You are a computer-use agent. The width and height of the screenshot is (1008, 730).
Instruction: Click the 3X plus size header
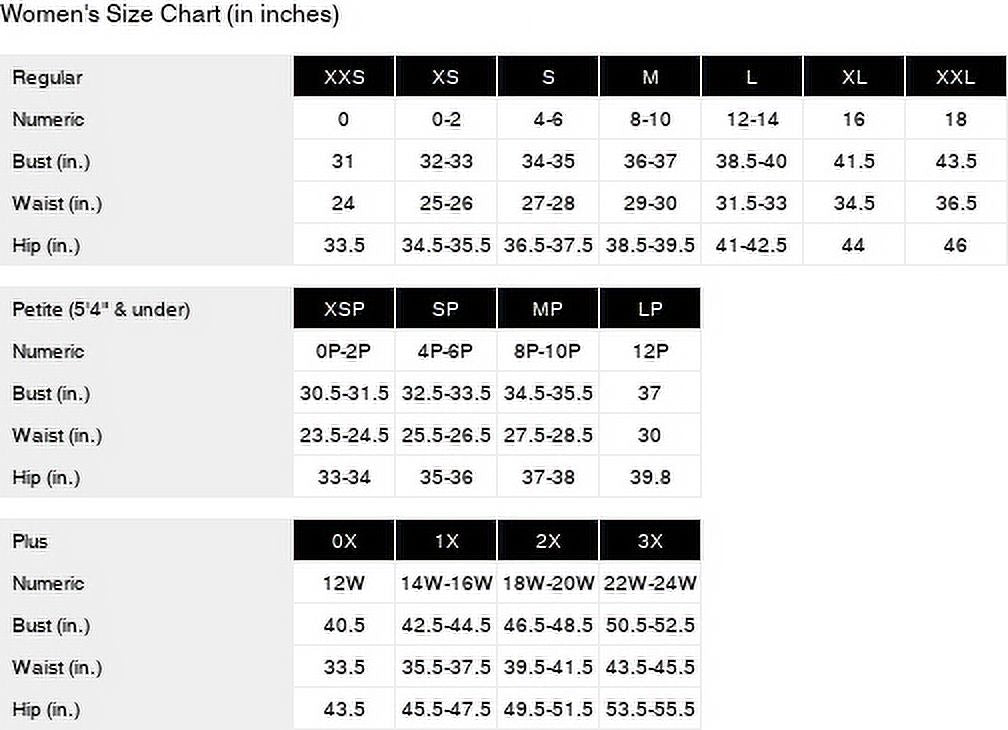[650, 541]
